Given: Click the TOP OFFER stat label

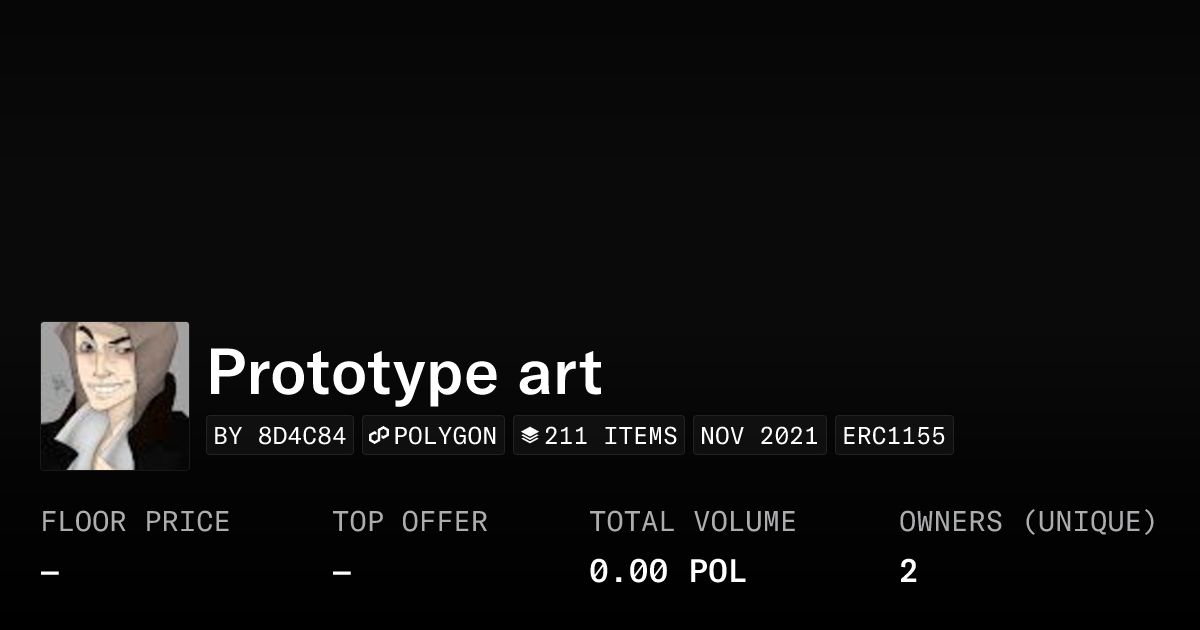Looking at the screenshot, I should (x=410, y=521).
